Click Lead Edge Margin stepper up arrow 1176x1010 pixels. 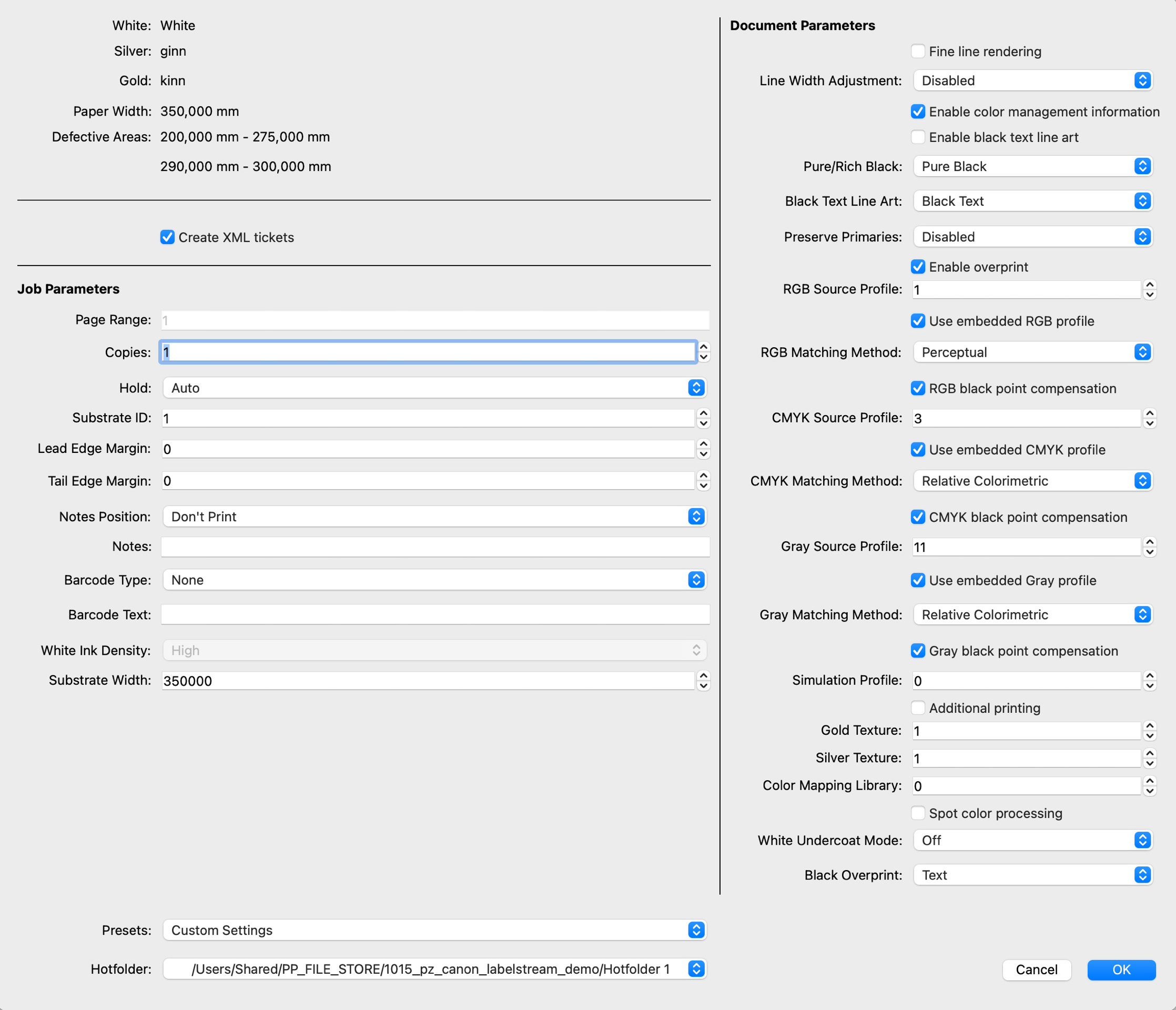click(703, 443)
